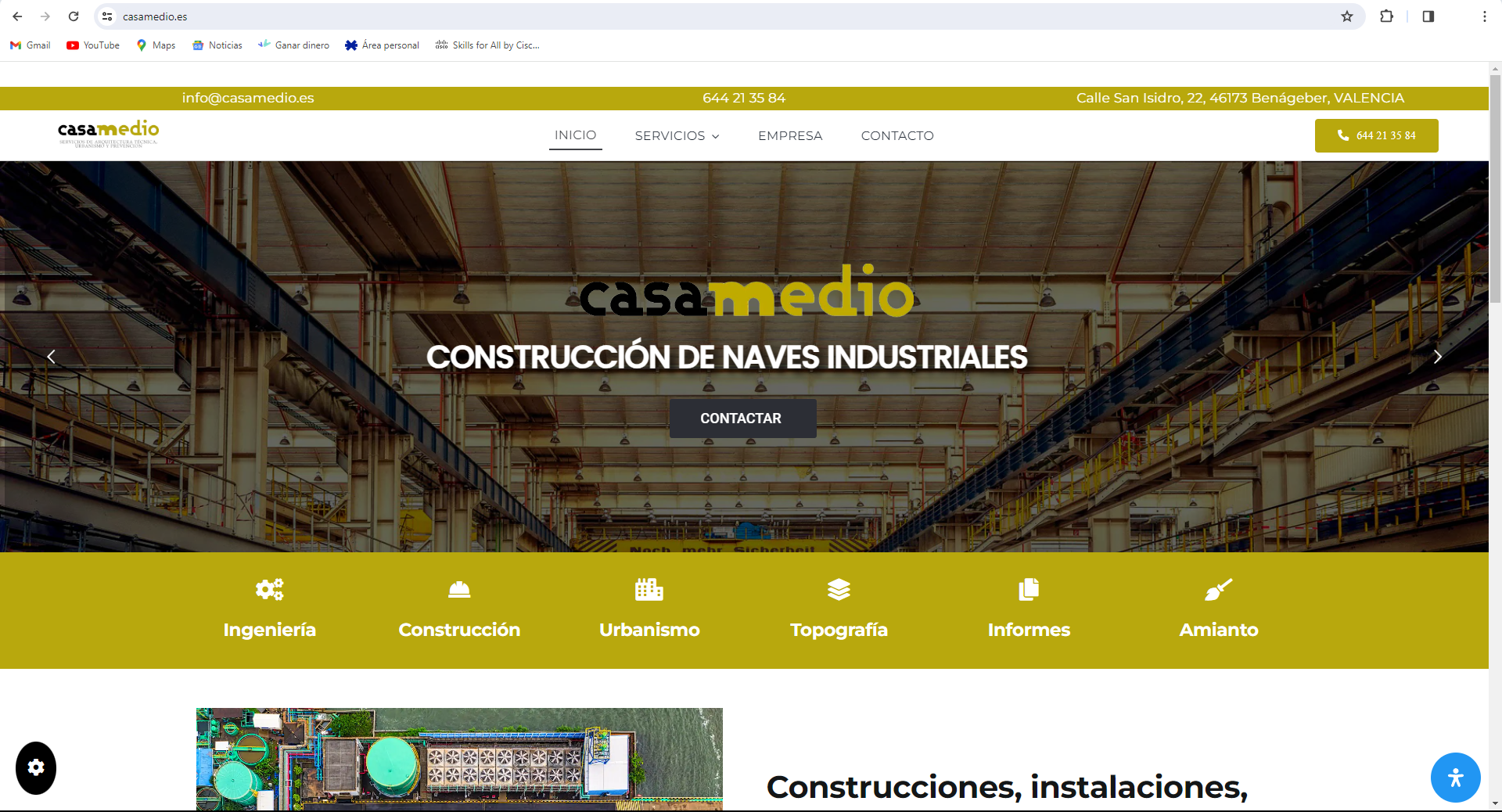Click the Amianto brush icon
Viewport: 1502px width, 812px height.
(1219, 590)
